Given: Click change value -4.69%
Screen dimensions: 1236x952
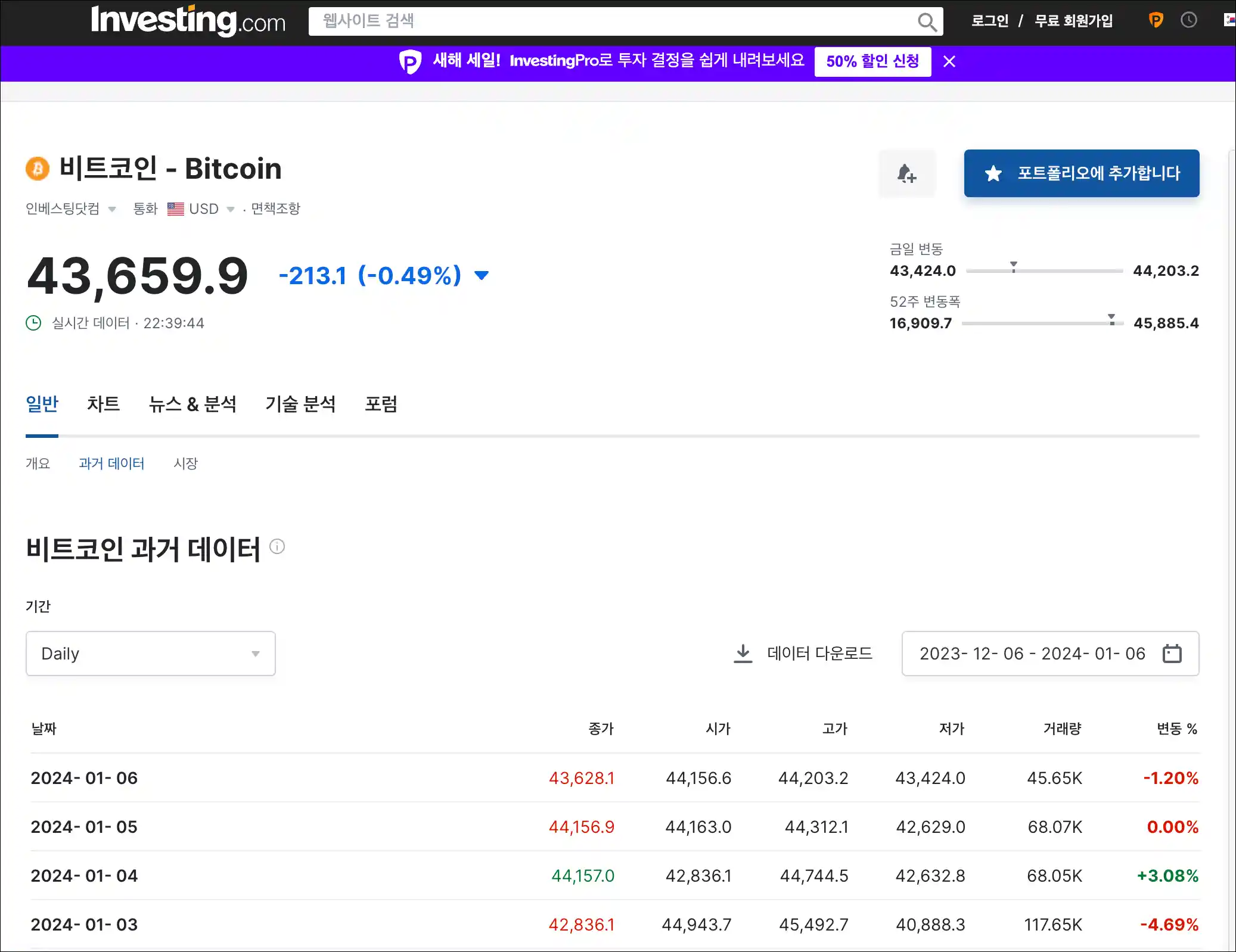Looking at the screenshot, I should pos(1169,925).
